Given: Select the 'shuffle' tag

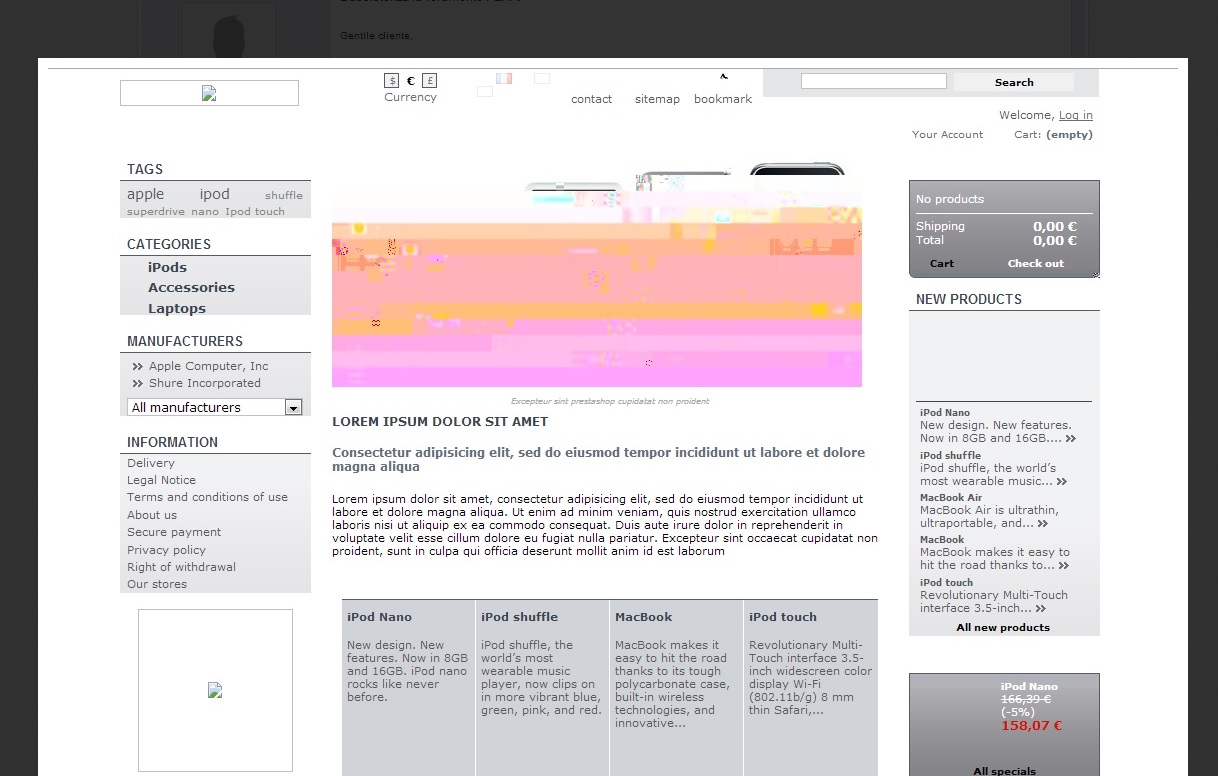Looking at the screenshot, I should pyautogui.click(x=284, y=196).
